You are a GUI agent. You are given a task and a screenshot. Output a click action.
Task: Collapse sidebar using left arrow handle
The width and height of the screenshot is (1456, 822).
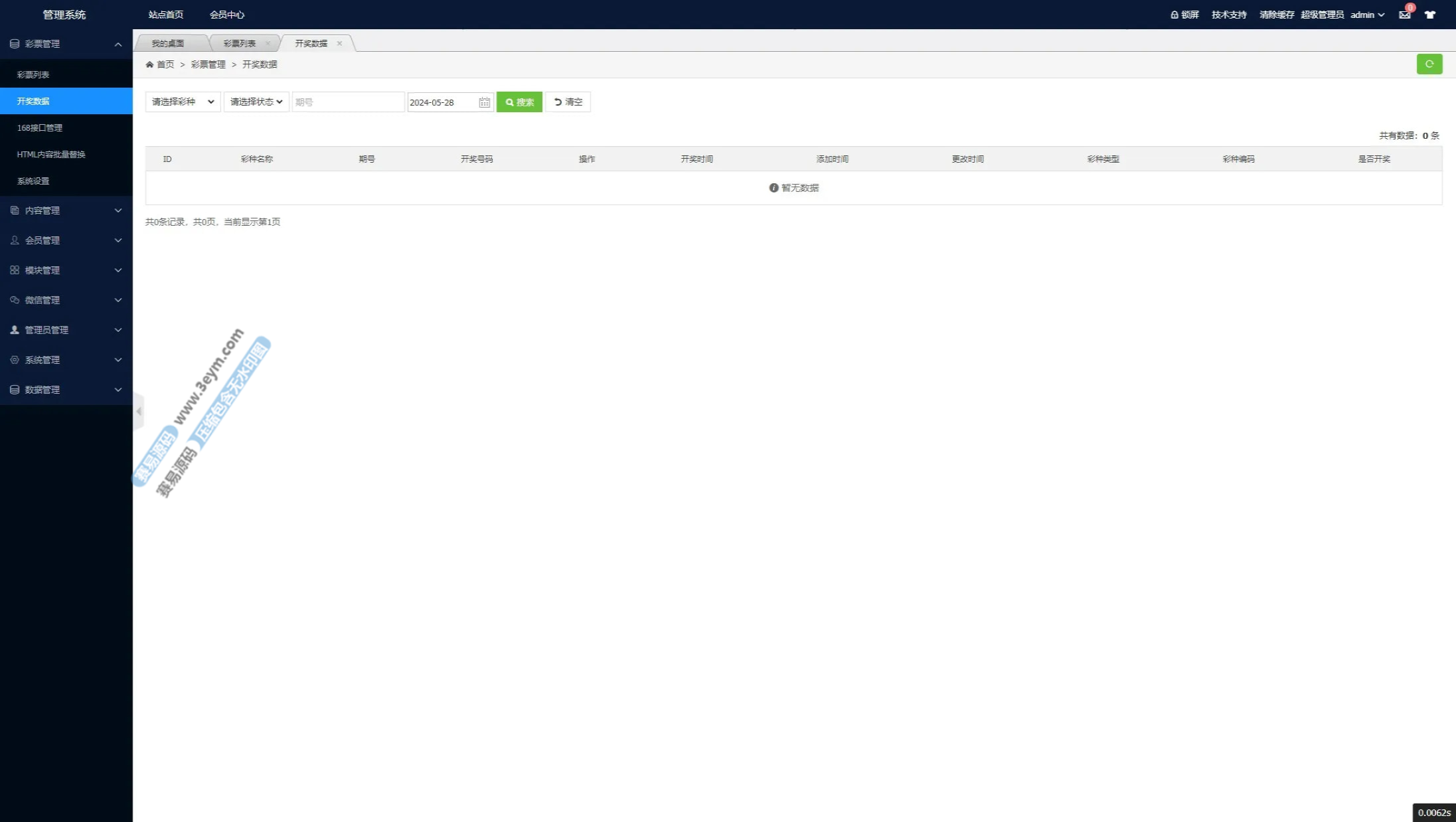pos(139,412)
